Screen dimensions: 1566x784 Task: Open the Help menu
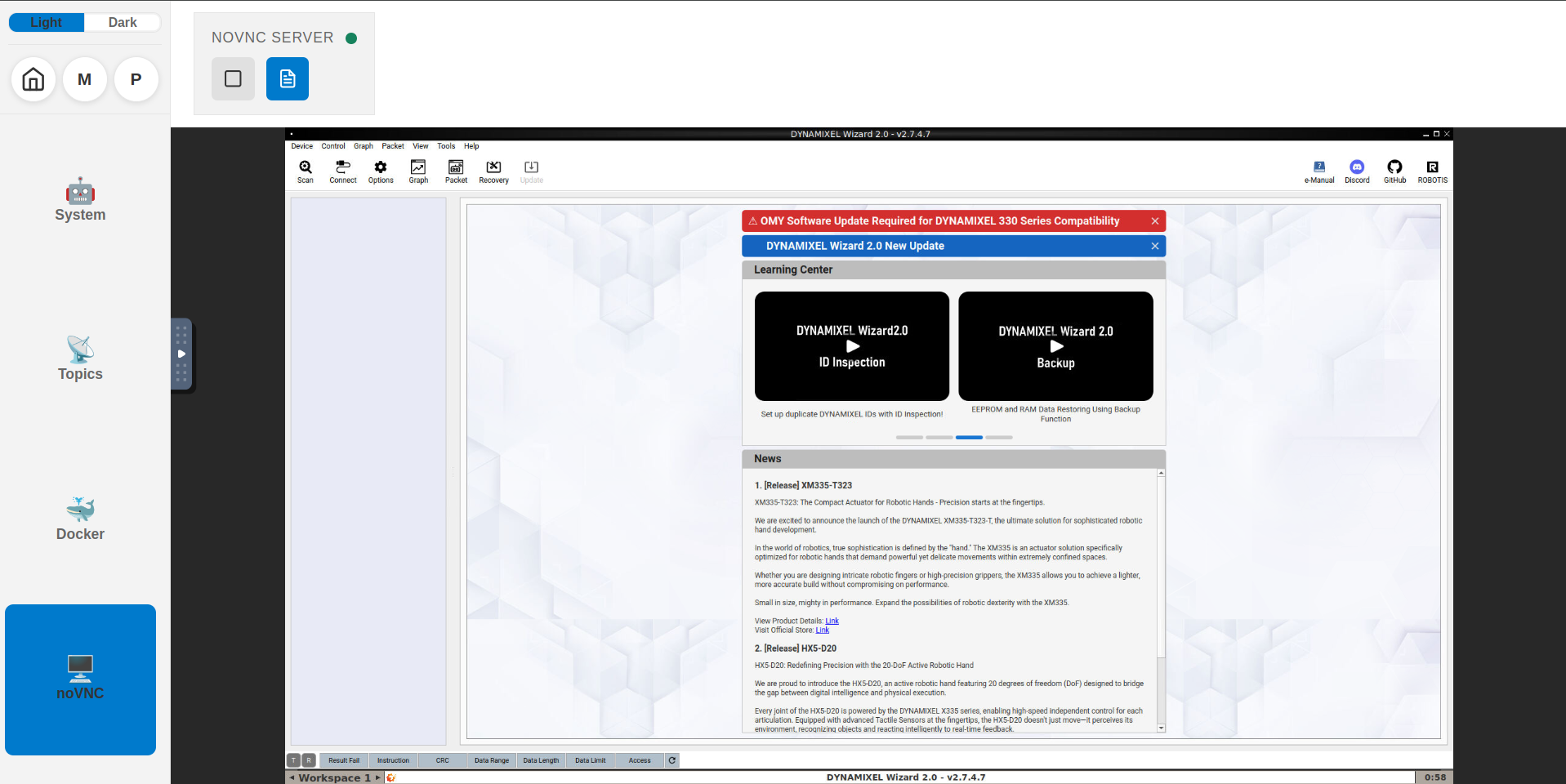click(471, 146)
